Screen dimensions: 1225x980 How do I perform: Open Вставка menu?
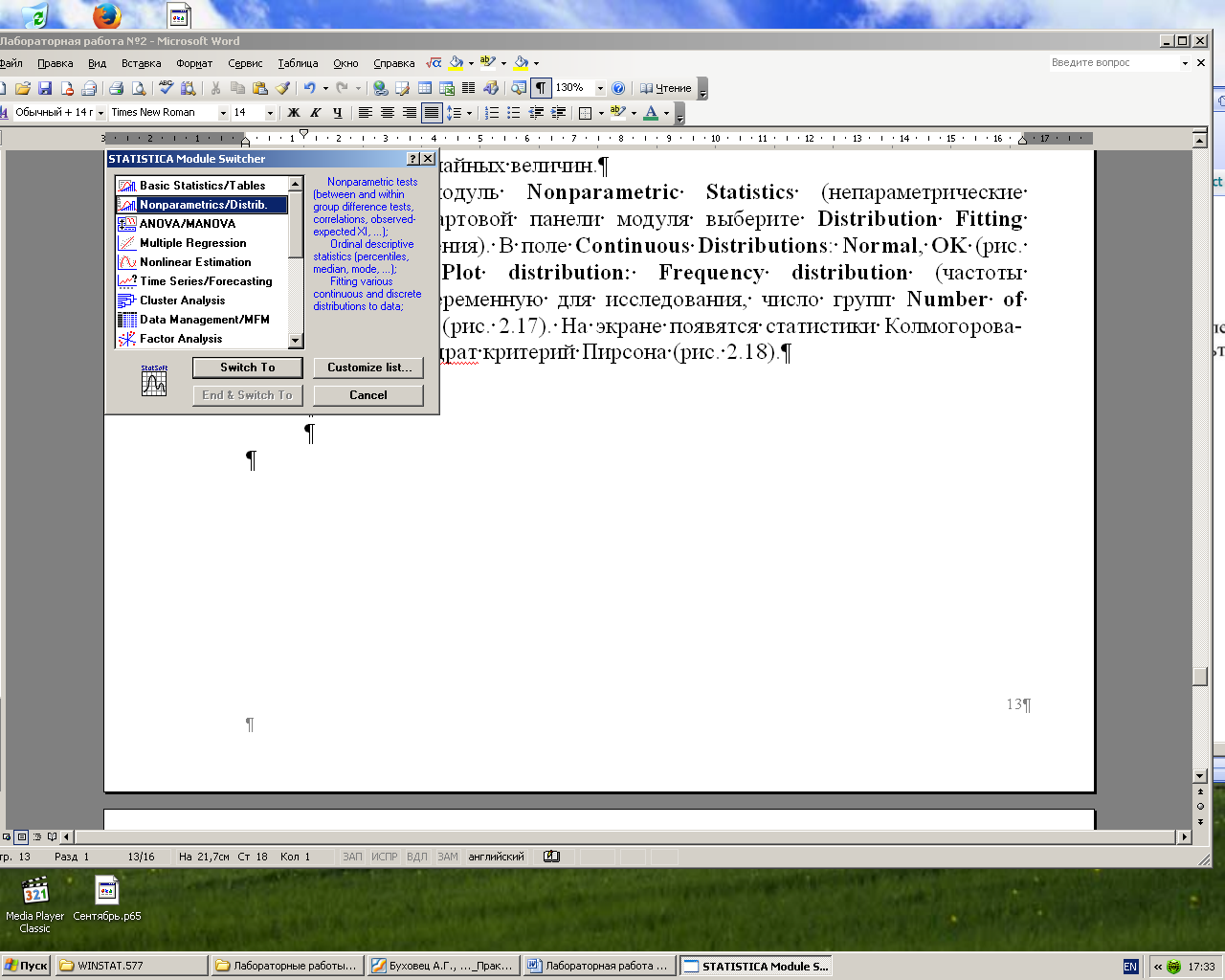141,63
